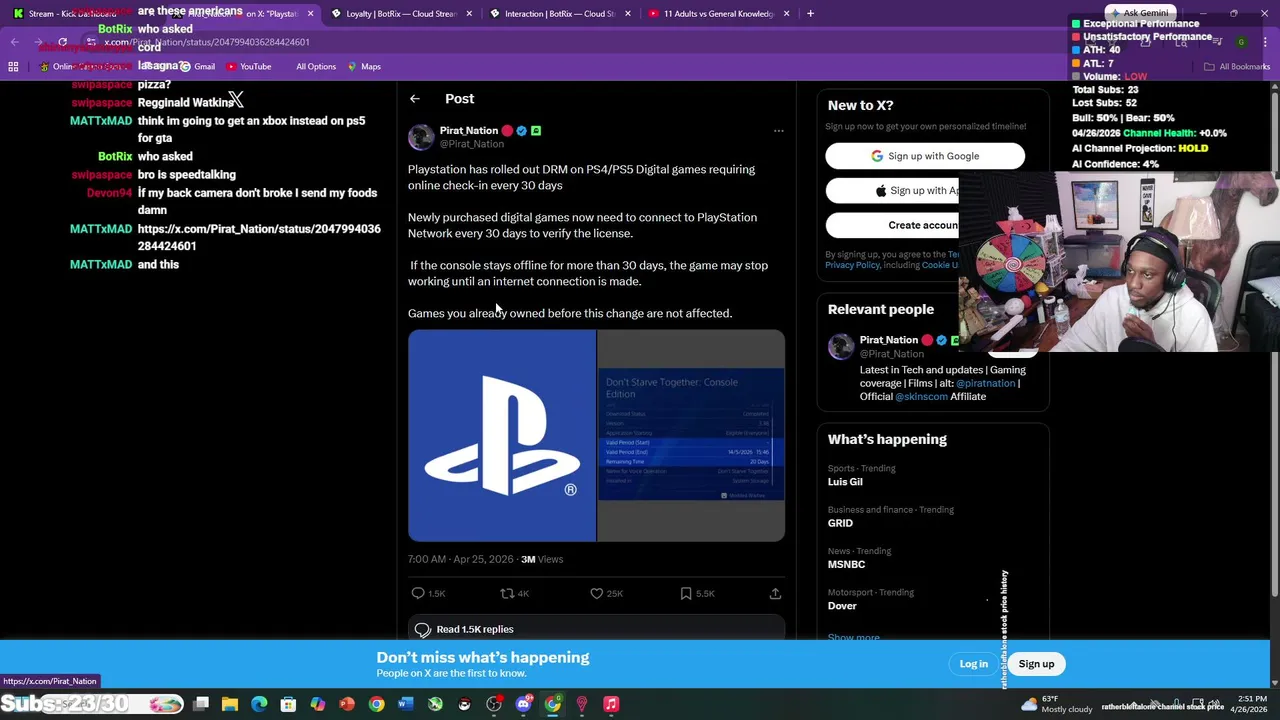This screenshot has height=720, width=1280.
Task: Open the Don't Starve Together screenshot image
Action: click(x=691, y=436)
